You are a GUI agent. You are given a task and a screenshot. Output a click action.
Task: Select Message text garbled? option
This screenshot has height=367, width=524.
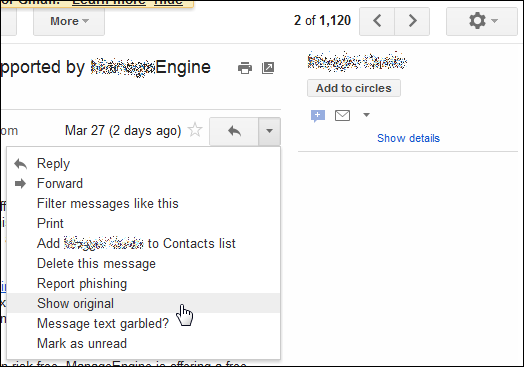click(144, 324)
